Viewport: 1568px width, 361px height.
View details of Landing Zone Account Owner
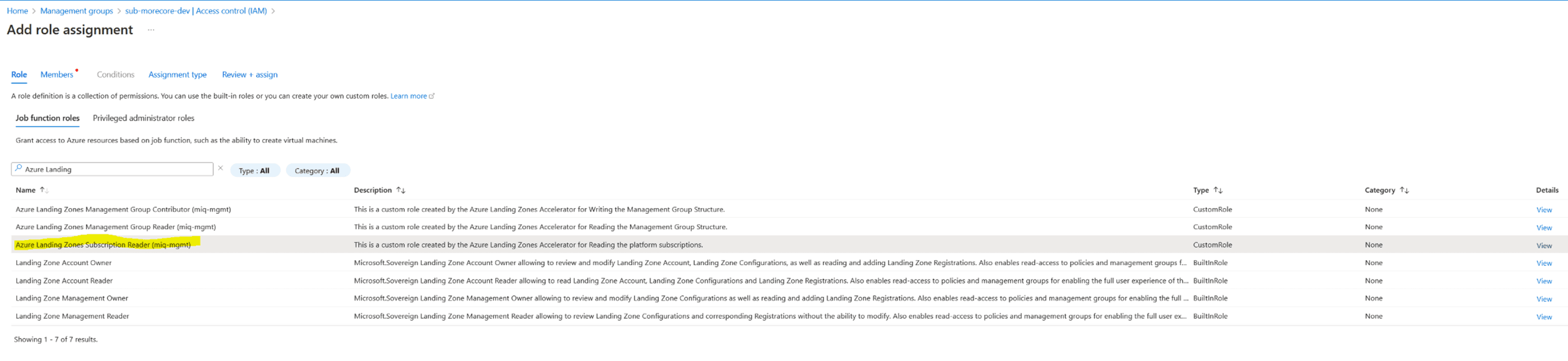coord(1544,263)
